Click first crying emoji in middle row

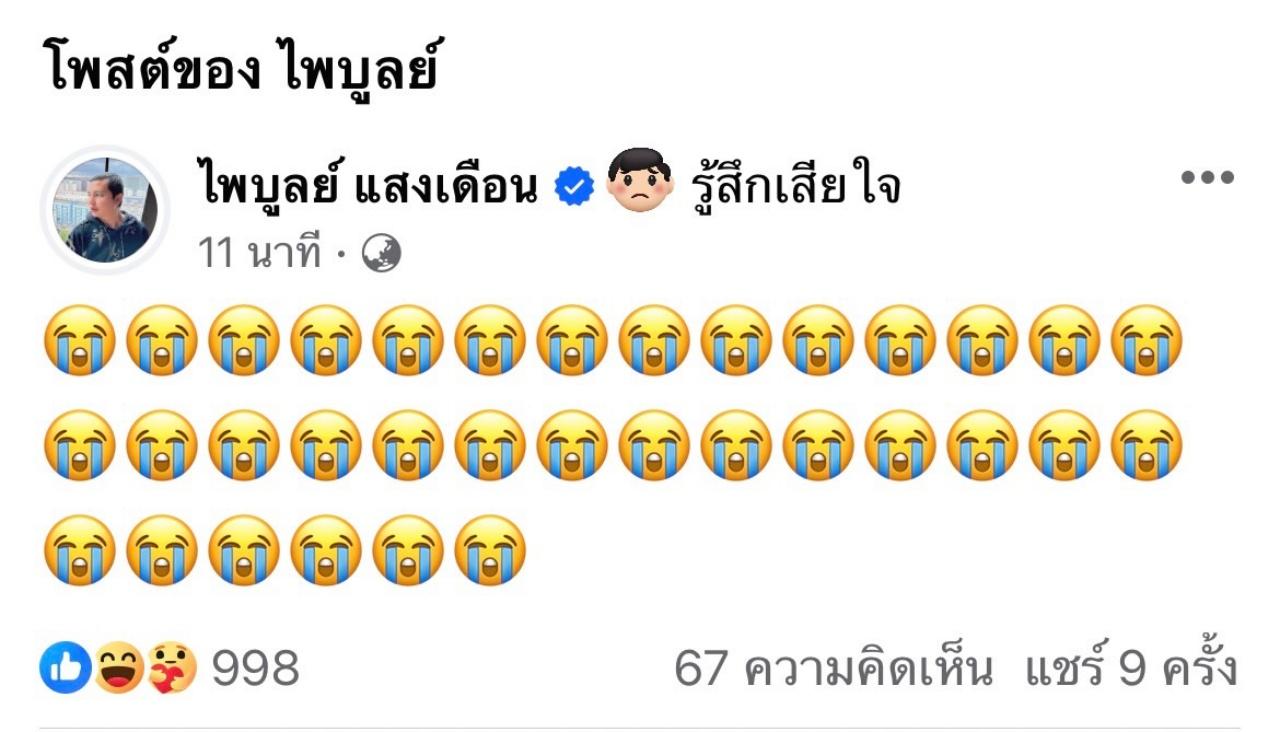coord(80,445)
